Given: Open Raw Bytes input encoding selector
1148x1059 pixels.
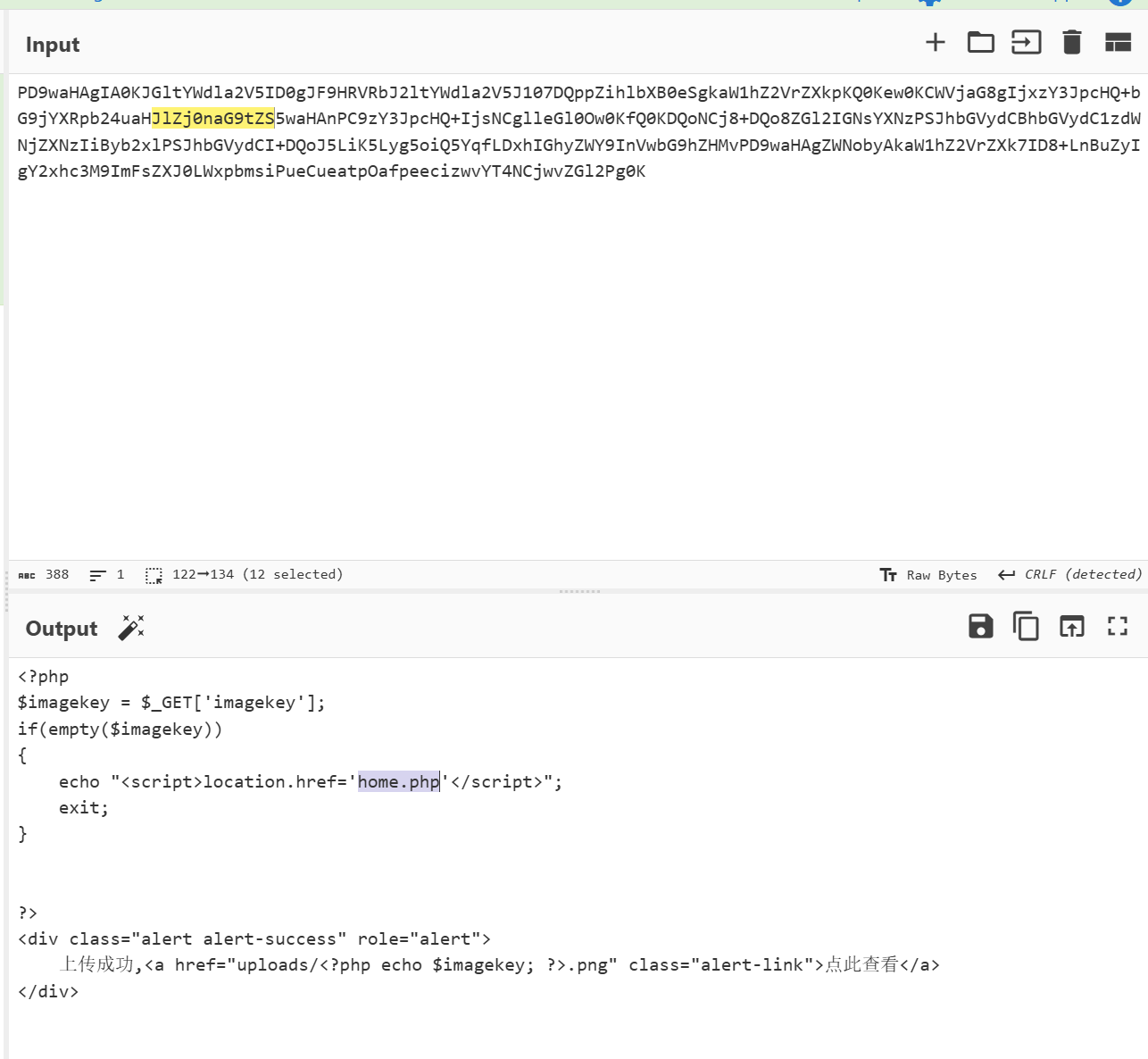Looking at the screenshot, I should pos(928,575).
